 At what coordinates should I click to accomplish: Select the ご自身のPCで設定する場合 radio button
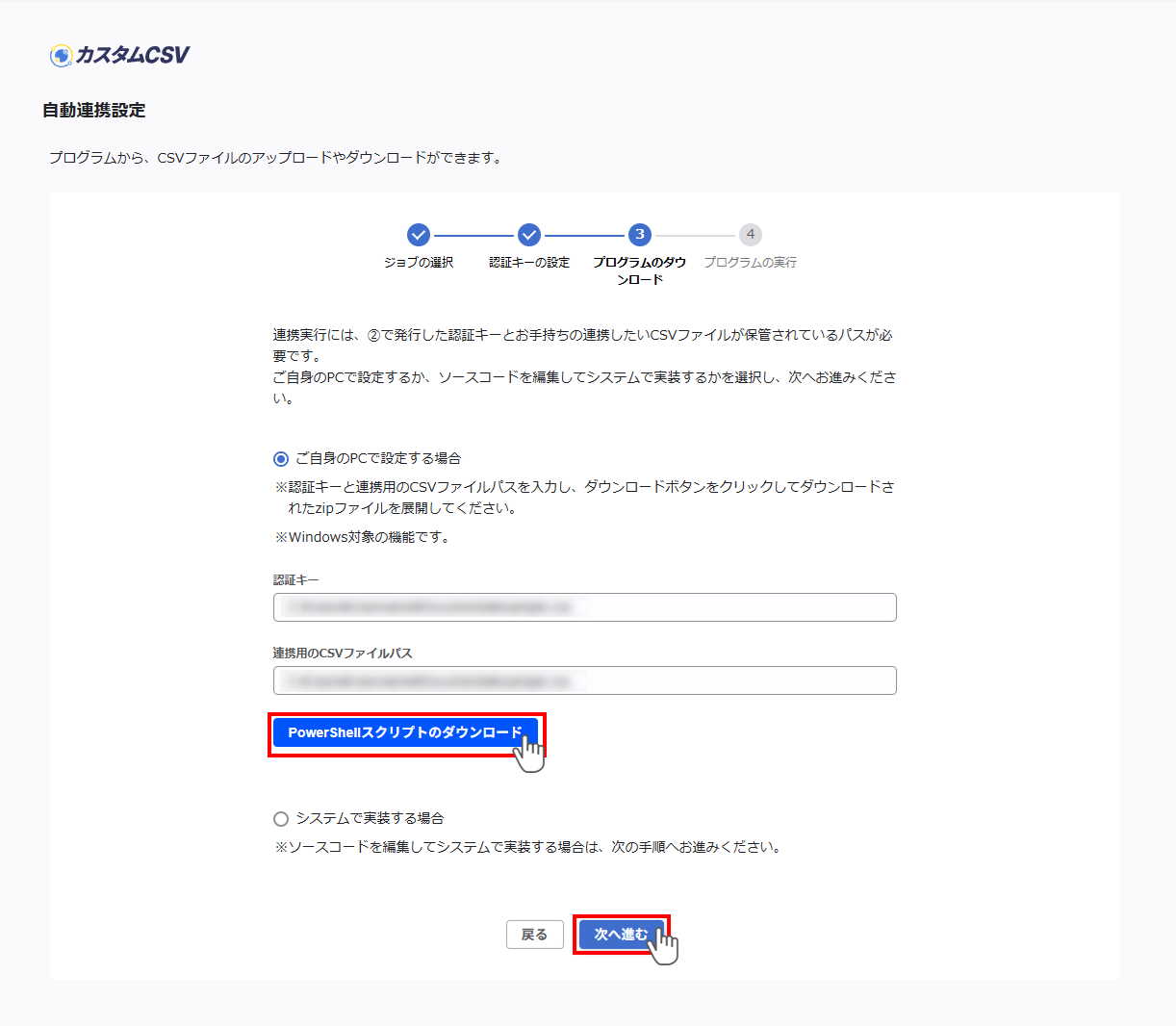280,458
